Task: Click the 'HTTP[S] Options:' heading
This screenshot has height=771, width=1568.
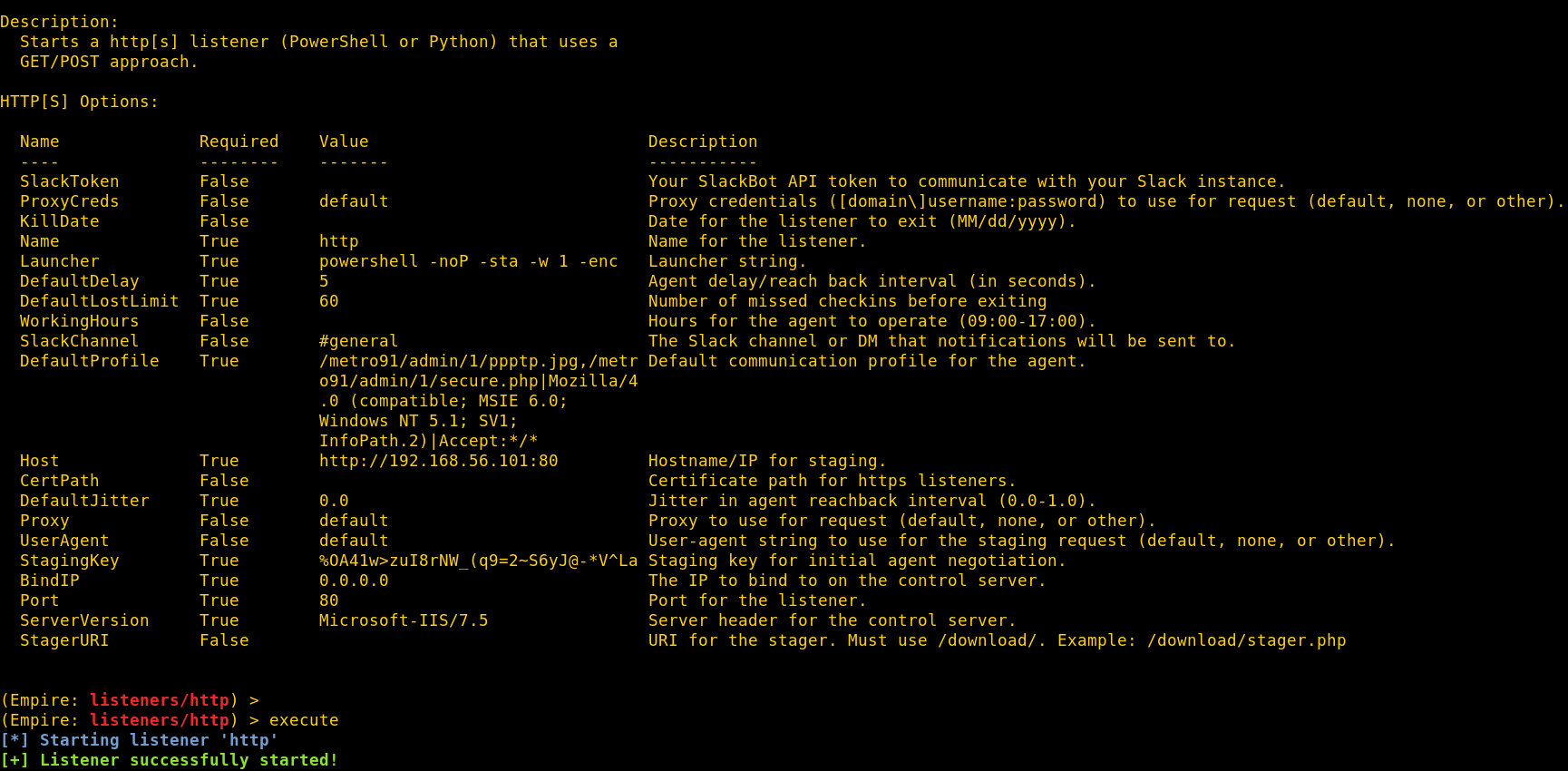Action: 79,102
